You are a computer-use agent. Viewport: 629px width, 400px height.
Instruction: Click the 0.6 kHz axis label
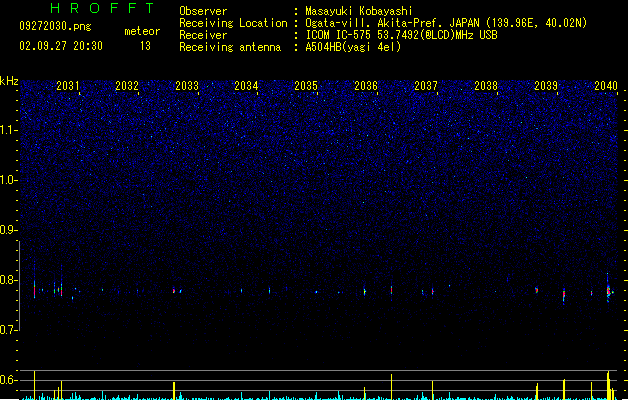(8, 380)
